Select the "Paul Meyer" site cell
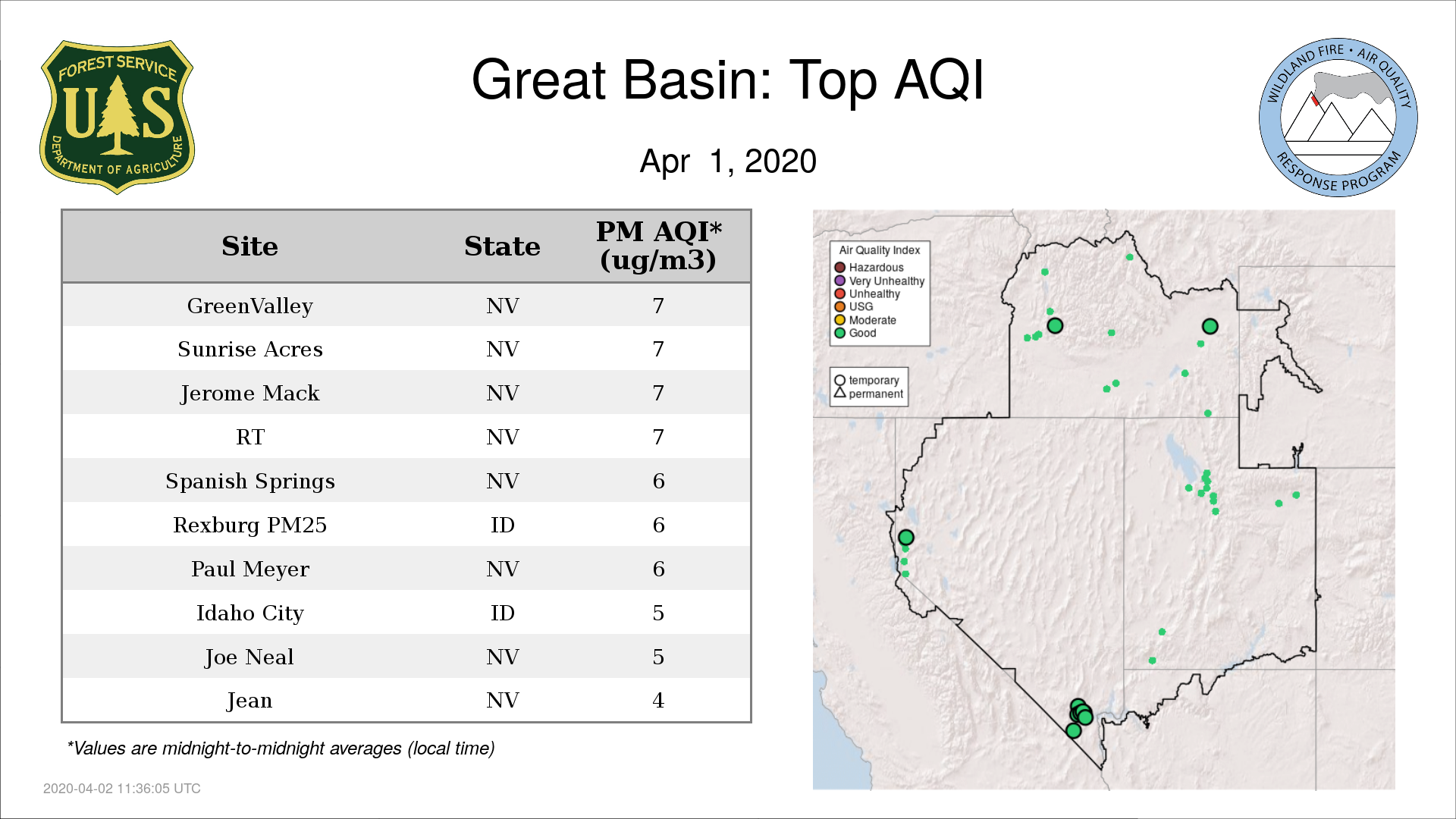 coord(249,569)
